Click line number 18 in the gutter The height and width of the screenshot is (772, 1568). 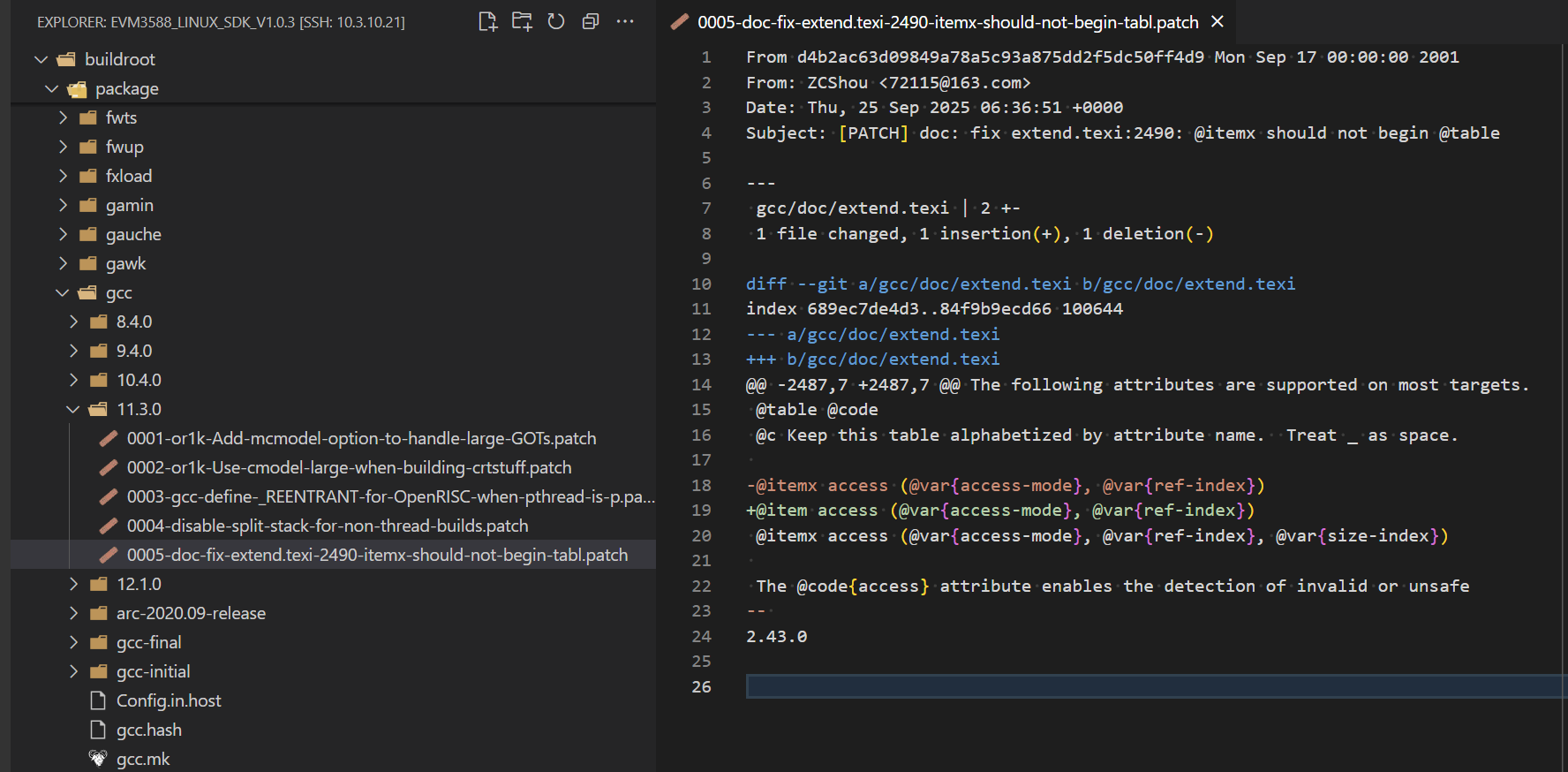pyautogui.click(x=701, y=485)
